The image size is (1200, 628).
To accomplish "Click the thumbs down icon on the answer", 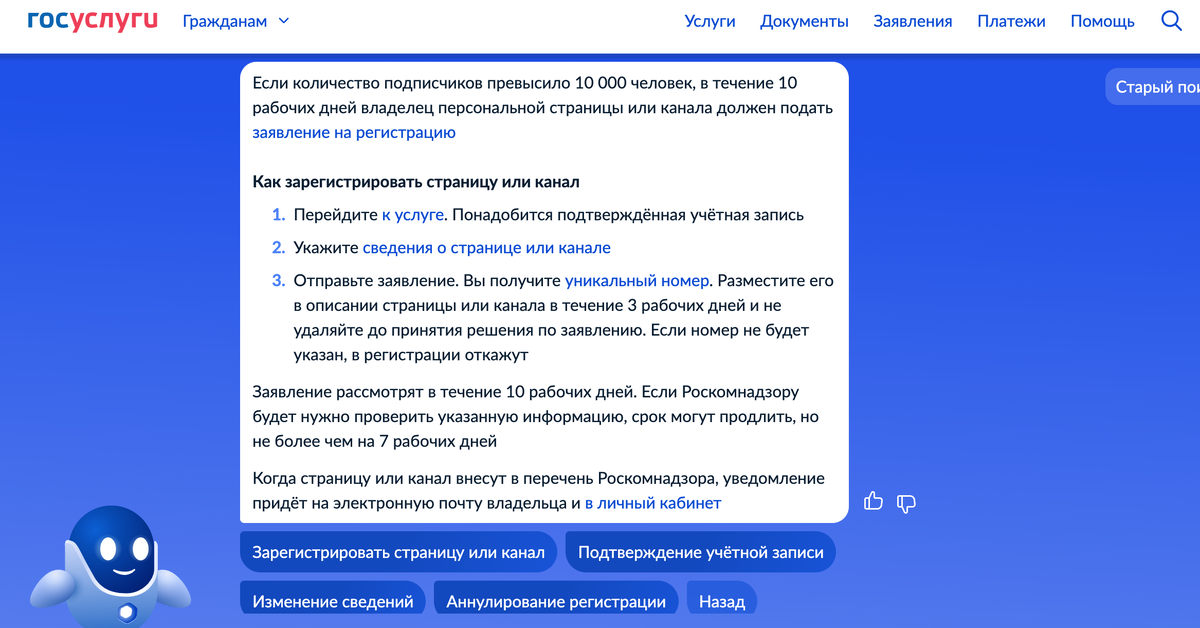I will click(x=905, y=503).
